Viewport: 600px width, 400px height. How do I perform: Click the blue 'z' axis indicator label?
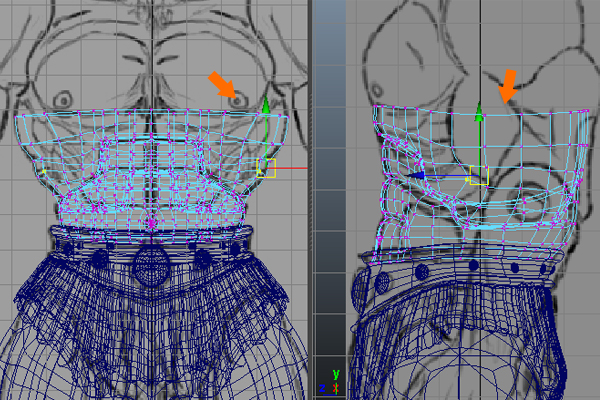click(x=323, y=389)
